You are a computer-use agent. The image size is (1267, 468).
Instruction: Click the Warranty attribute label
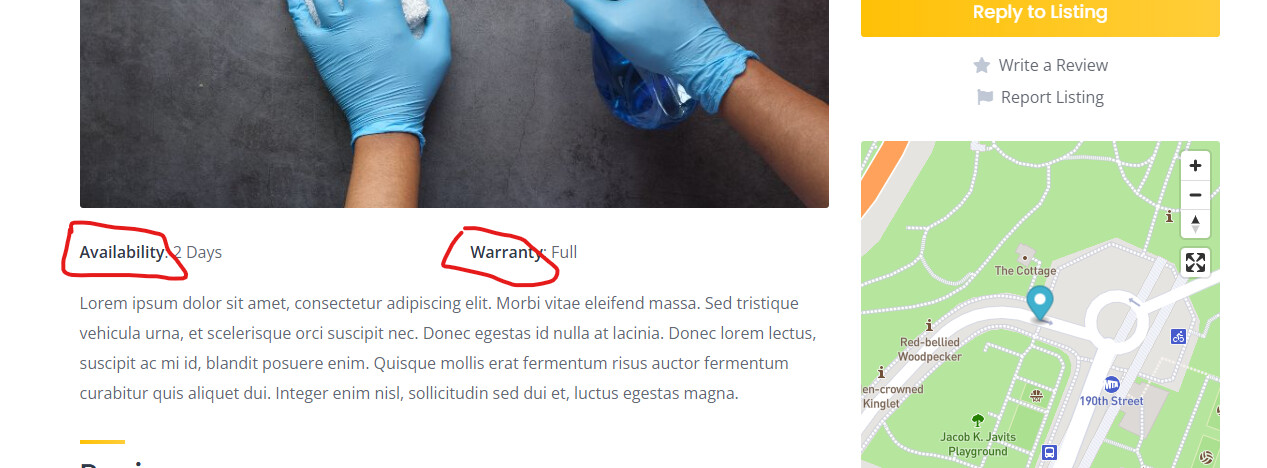(506, 252)
